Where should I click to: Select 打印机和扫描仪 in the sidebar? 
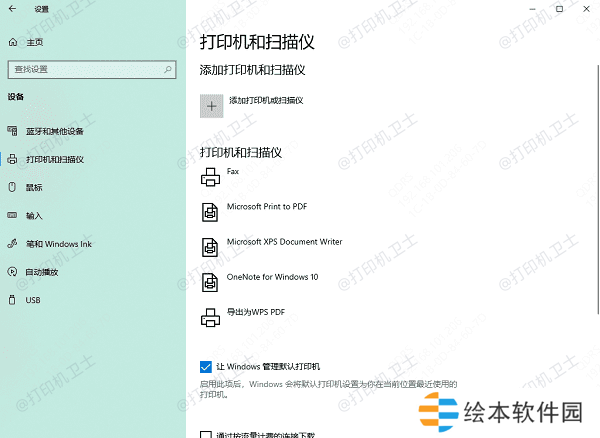coord(54,159)
